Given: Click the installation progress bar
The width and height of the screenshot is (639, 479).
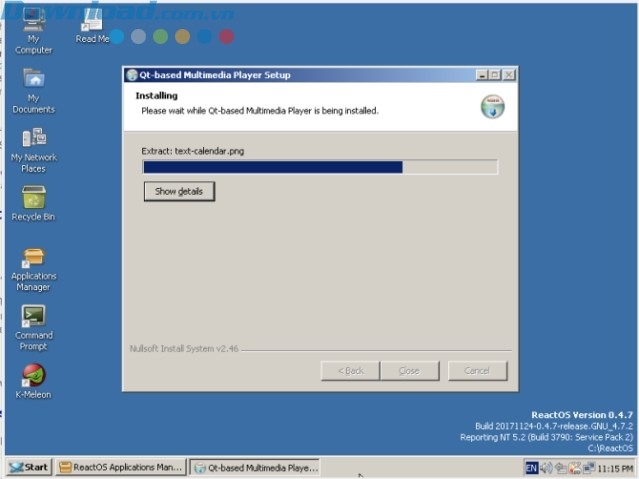Looking at the screenshot, I should point(320,167).
